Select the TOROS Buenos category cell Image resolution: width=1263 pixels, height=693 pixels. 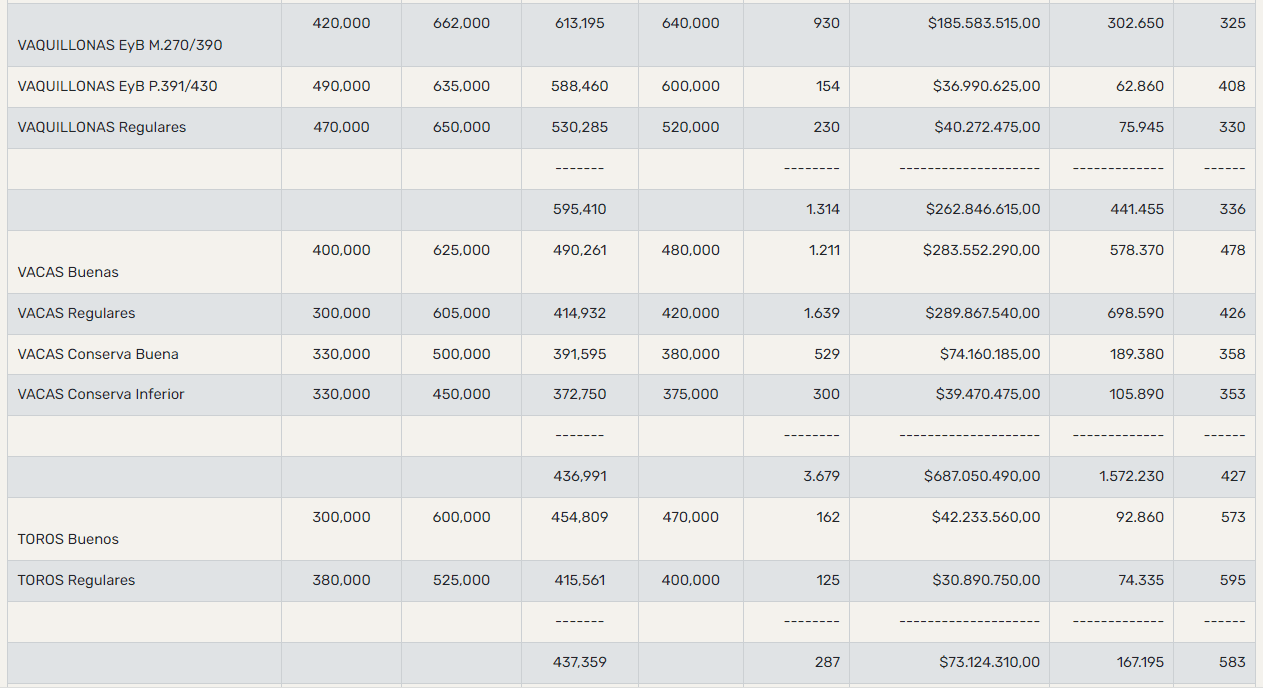click(68, 540)
